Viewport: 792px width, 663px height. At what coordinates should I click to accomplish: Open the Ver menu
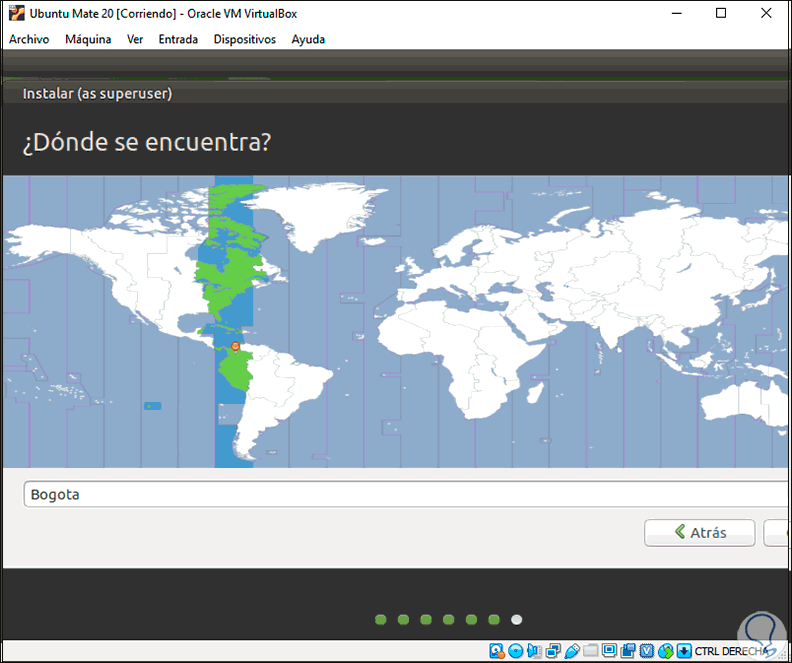135,39
